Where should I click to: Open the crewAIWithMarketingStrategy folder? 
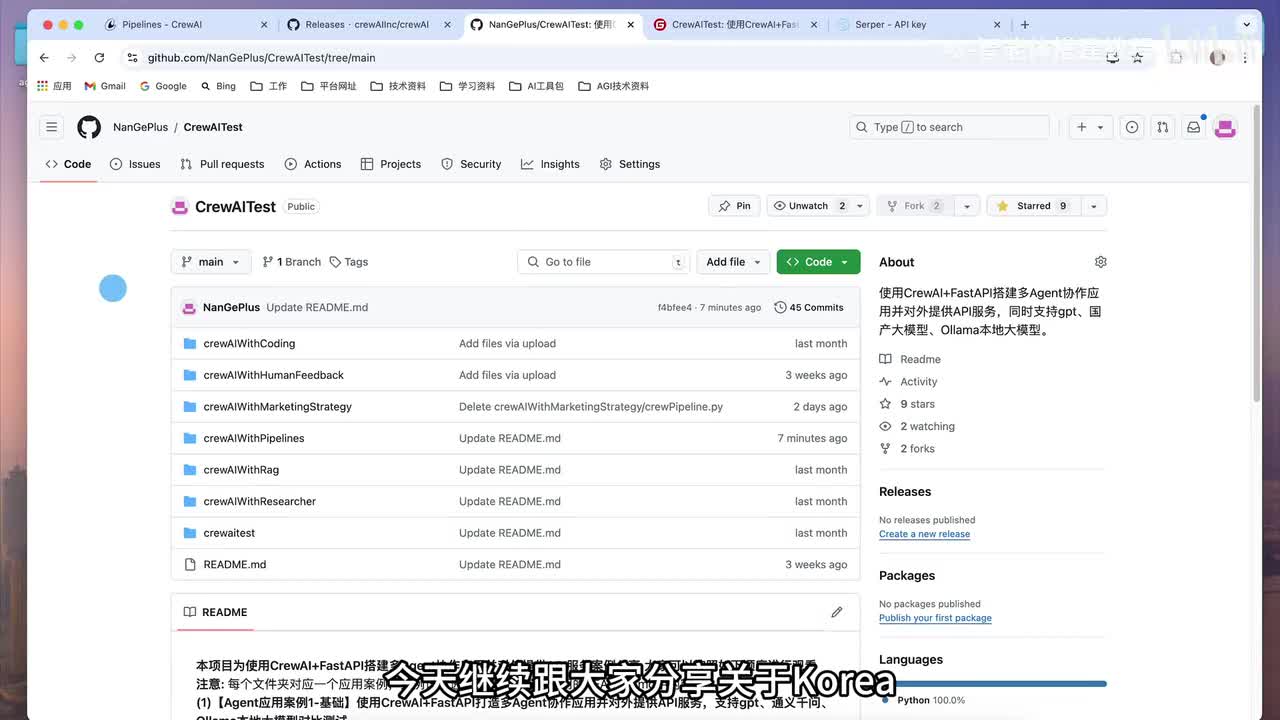click(277, 407)
